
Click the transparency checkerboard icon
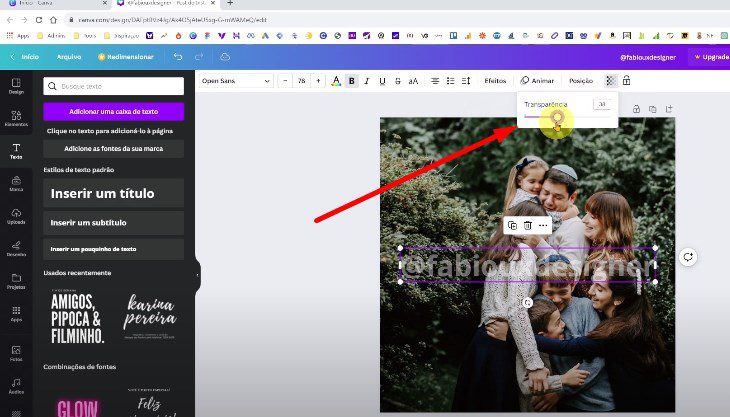pos(610,81)
